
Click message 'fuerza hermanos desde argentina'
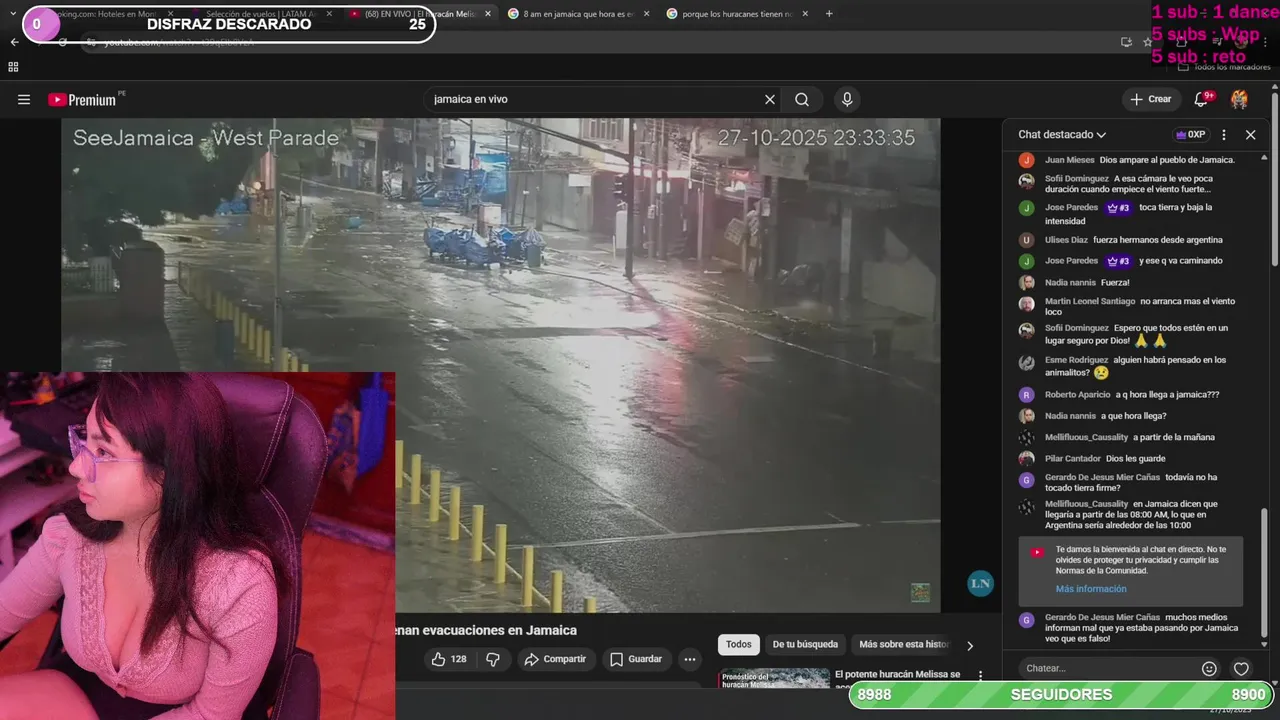point(1158,240)
